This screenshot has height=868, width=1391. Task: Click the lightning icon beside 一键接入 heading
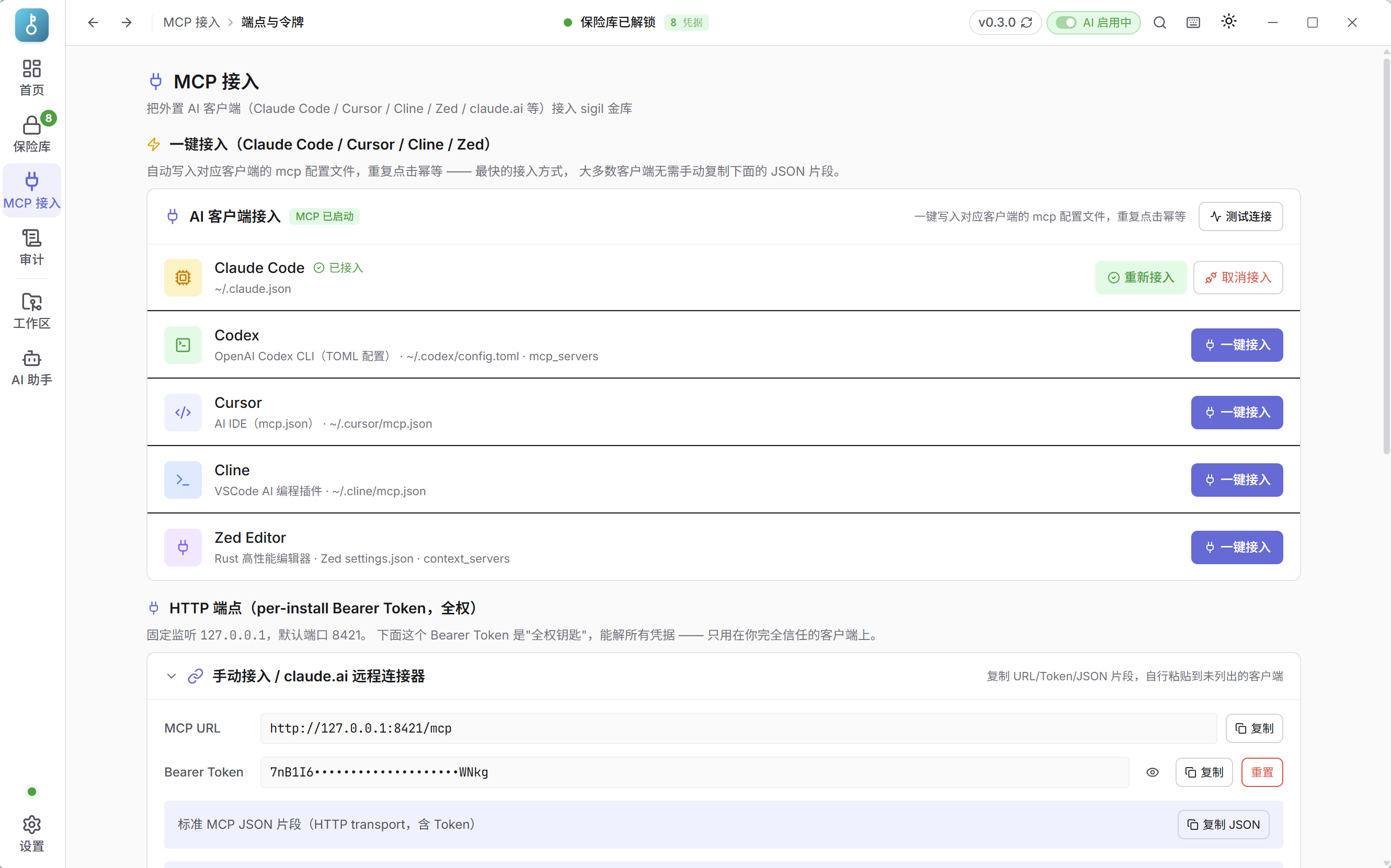pyautogui.click(x=153, y=144)
